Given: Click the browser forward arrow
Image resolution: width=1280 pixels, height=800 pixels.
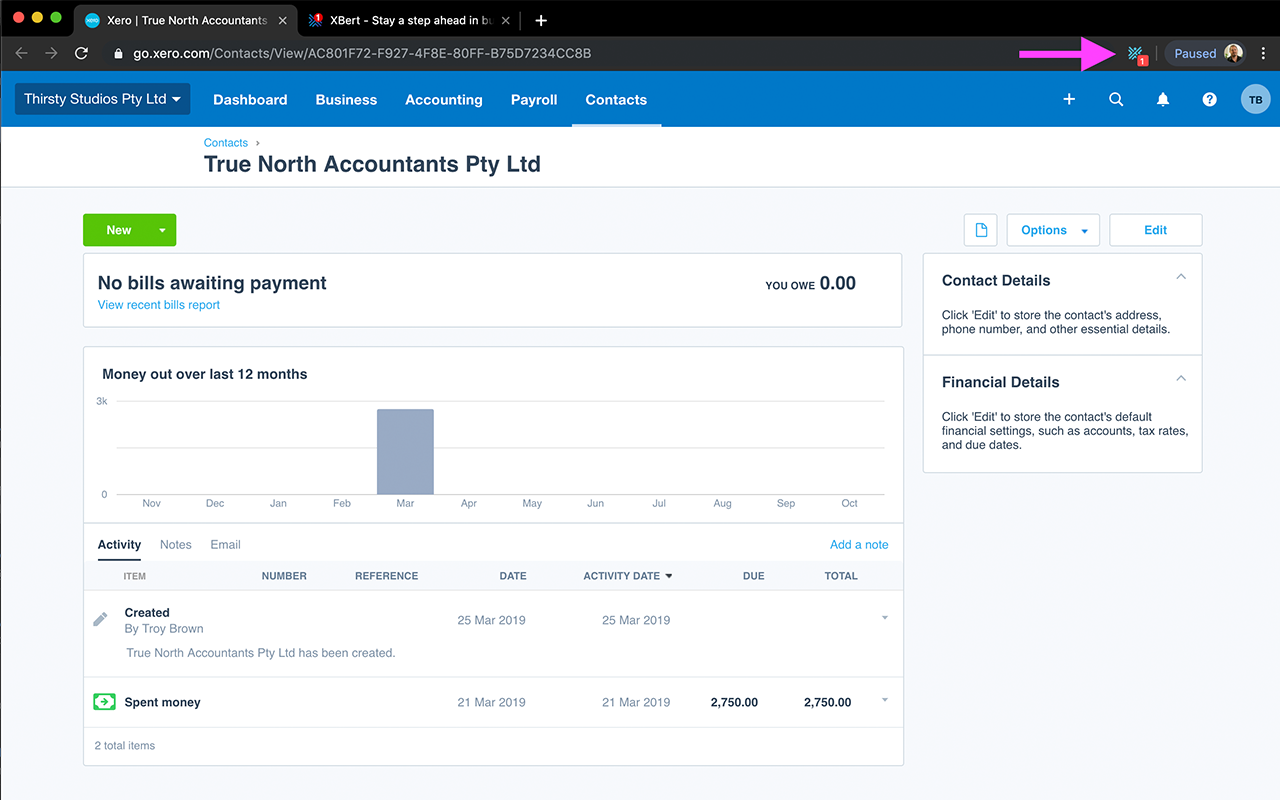Looking at the screenshot, I should point(52,53).
